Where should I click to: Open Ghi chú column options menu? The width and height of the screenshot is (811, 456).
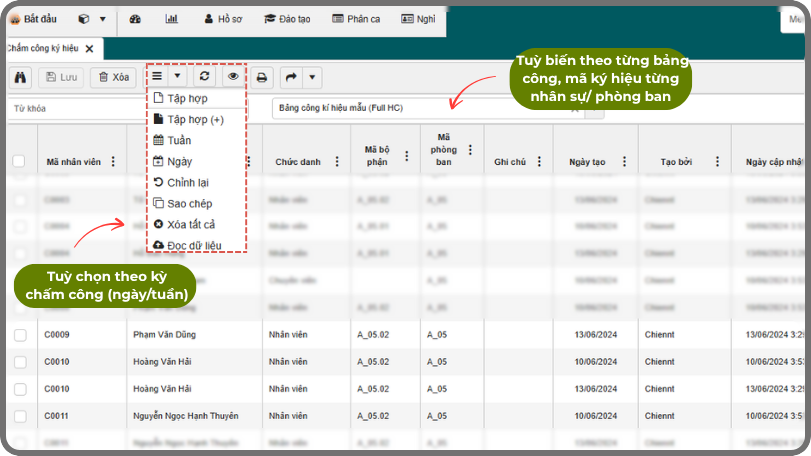click(x=539, y=162)
